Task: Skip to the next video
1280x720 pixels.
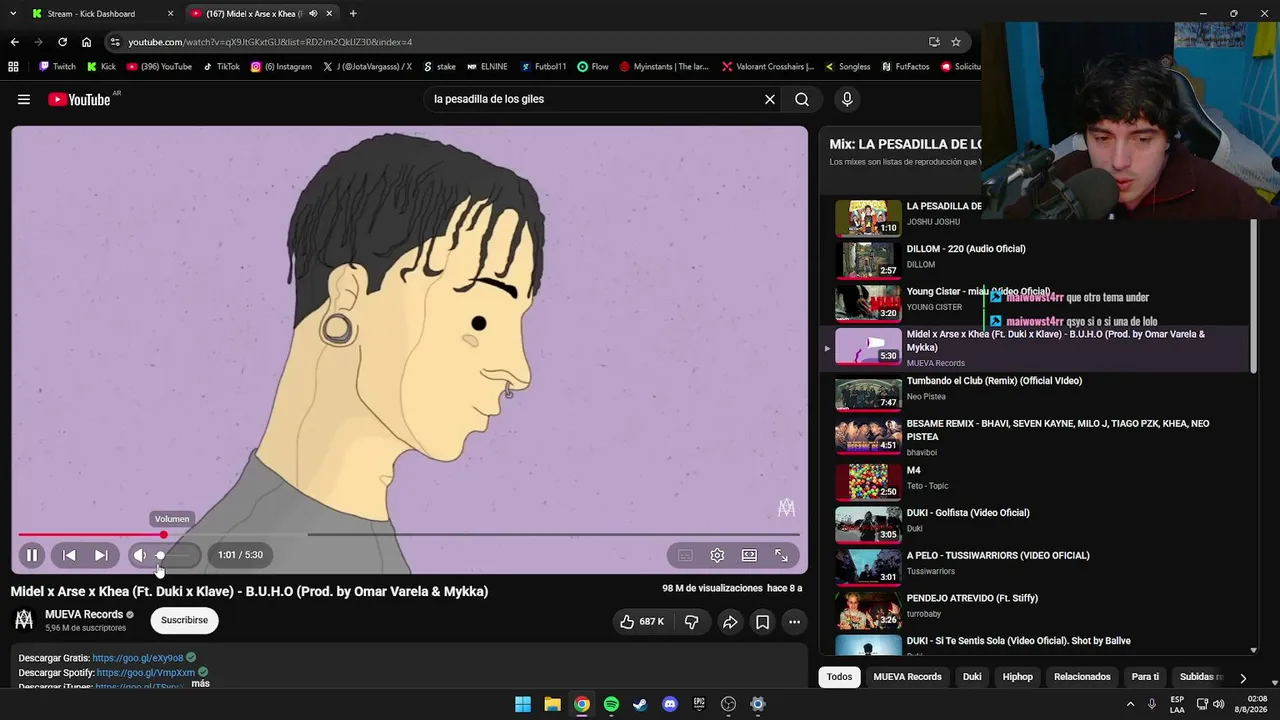Action: 101,555
